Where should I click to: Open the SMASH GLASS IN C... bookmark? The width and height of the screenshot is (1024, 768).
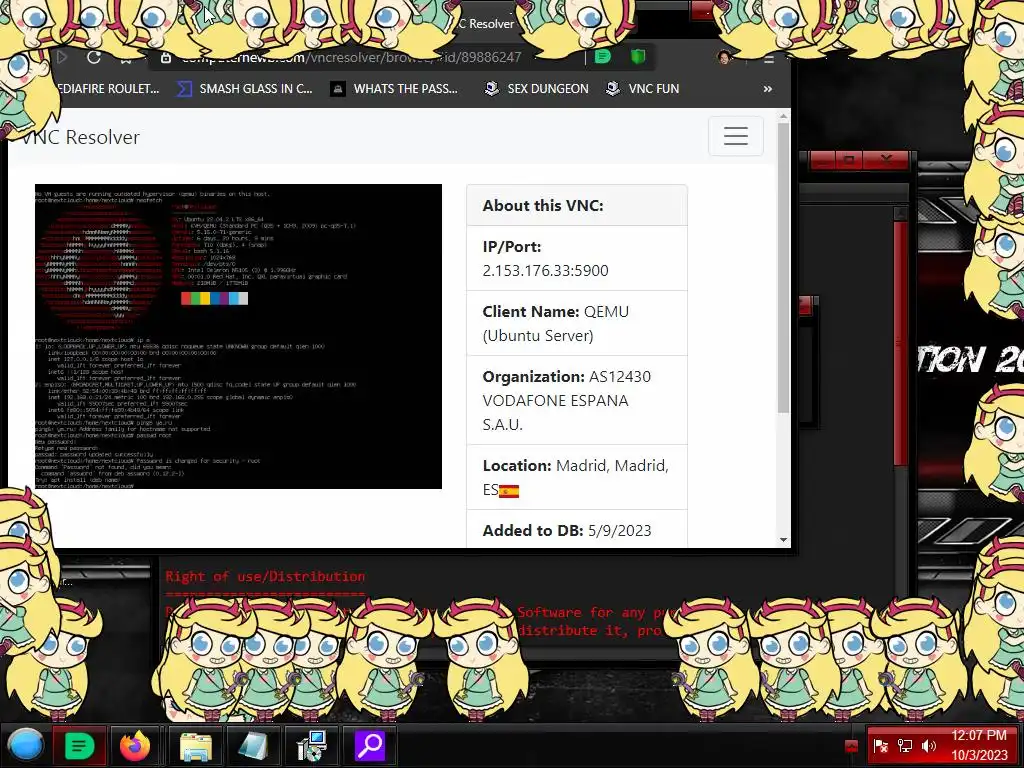pyautogui.click(x=245, y=88)
